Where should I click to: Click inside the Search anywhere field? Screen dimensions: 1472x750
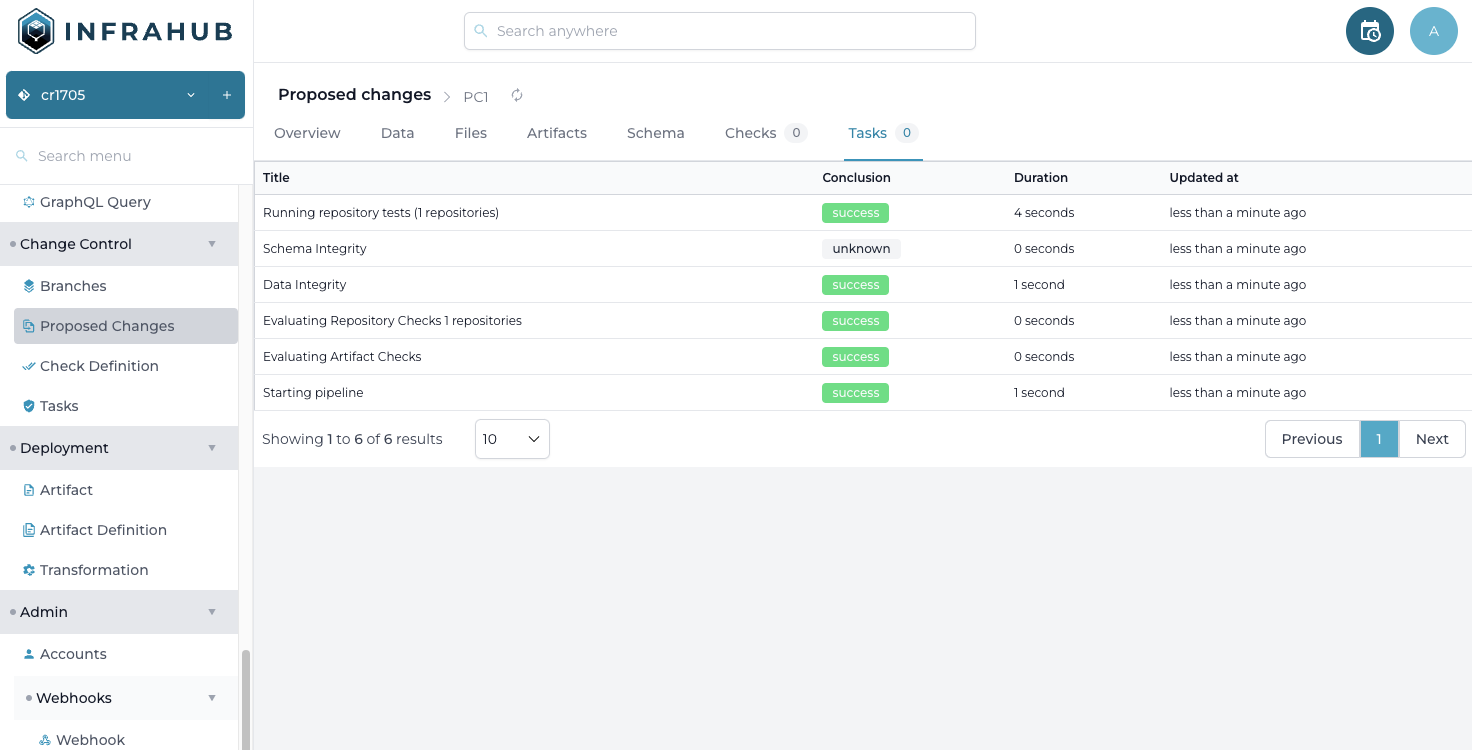coord(719,31)
